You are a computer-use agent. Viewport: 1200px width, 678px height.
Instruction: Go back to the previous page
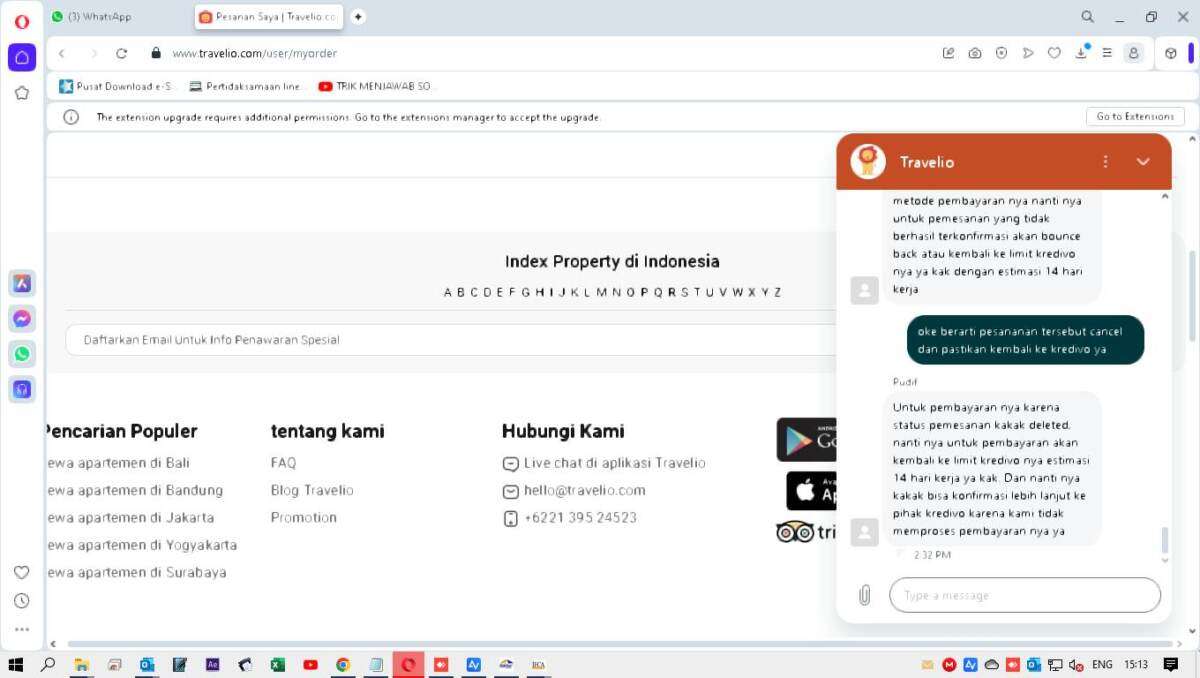[62, 53]
